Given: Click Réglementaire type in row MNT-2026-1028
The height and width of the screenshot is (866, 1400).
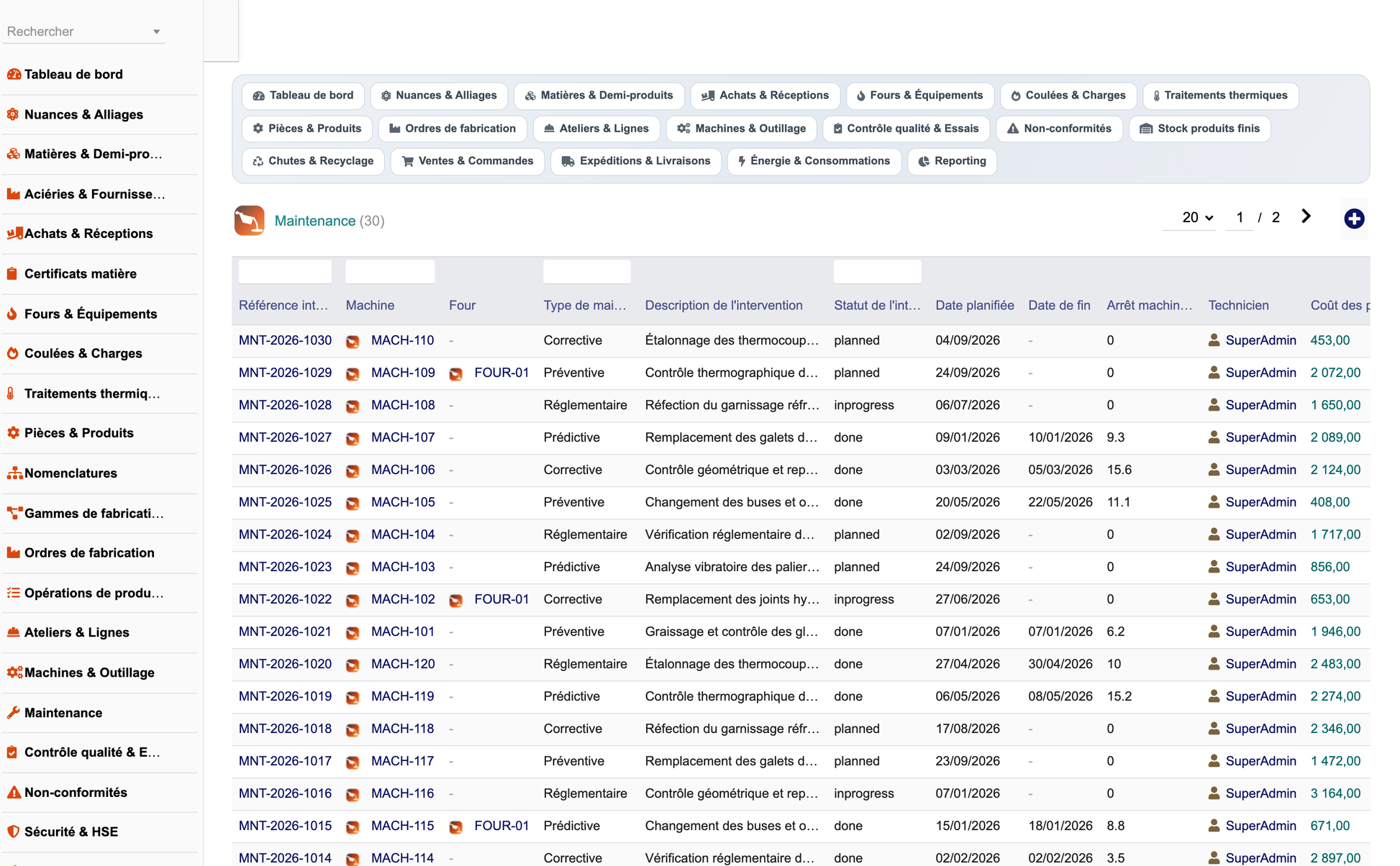Looking at the screenshot, I should pos(585,405).
